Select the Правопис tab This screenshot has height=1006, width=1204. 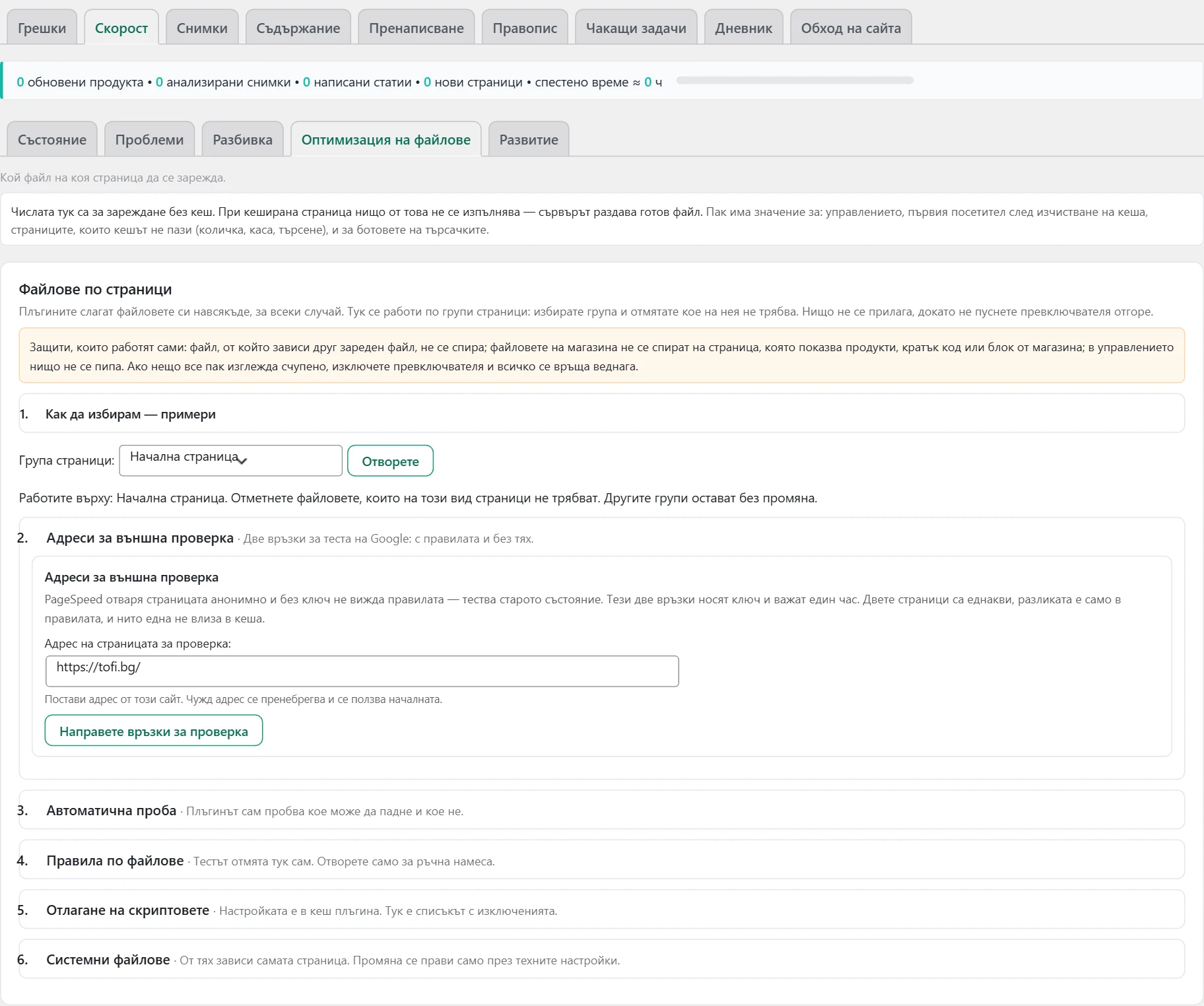[x=525, y=28]
